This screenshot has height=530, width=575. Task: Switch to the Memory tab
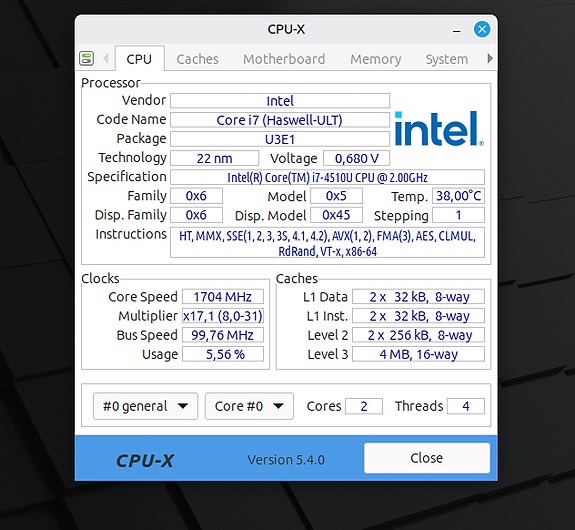pos(376,59)
